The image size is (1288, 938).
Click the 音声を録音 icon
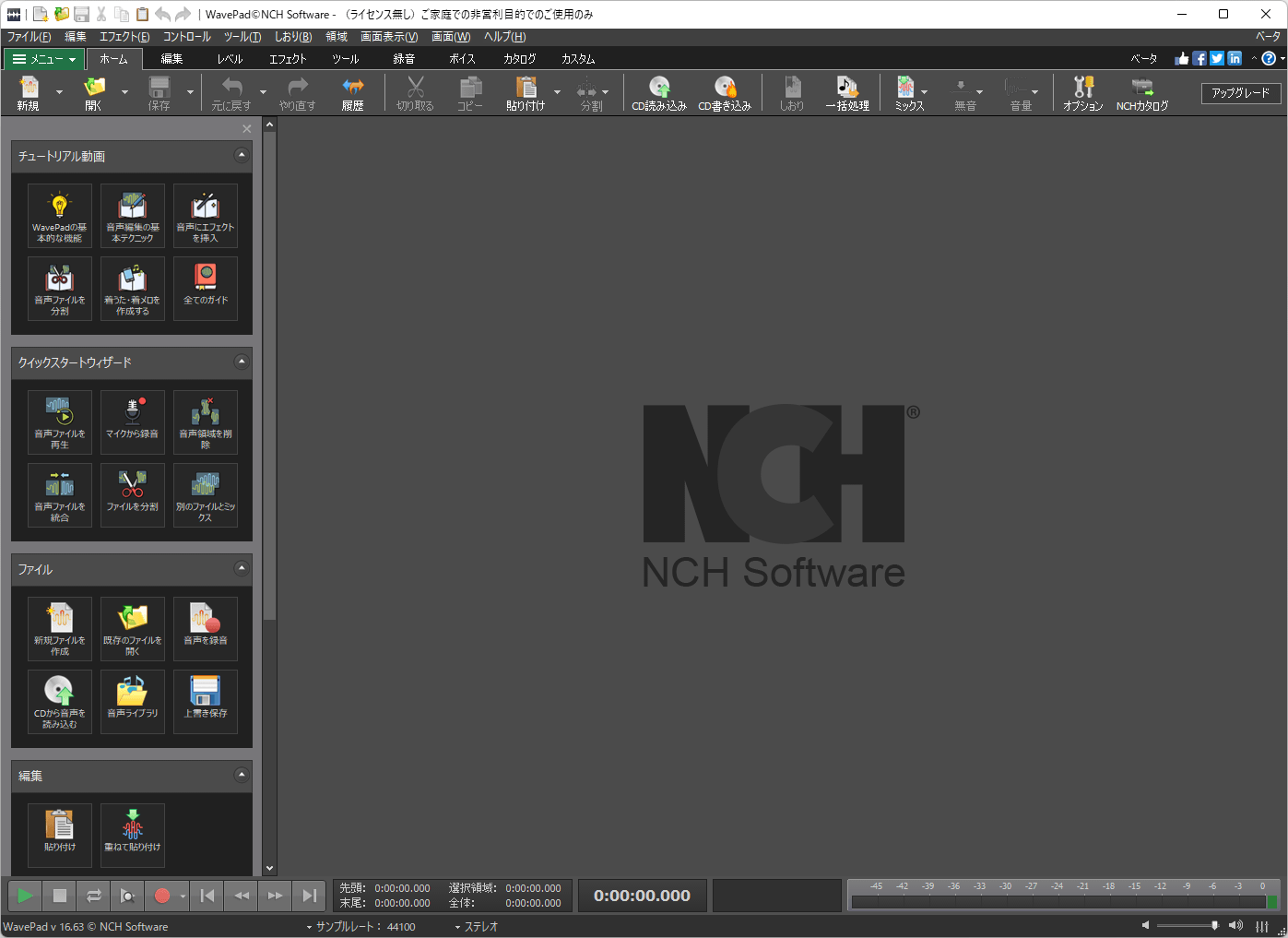(206, 629)
